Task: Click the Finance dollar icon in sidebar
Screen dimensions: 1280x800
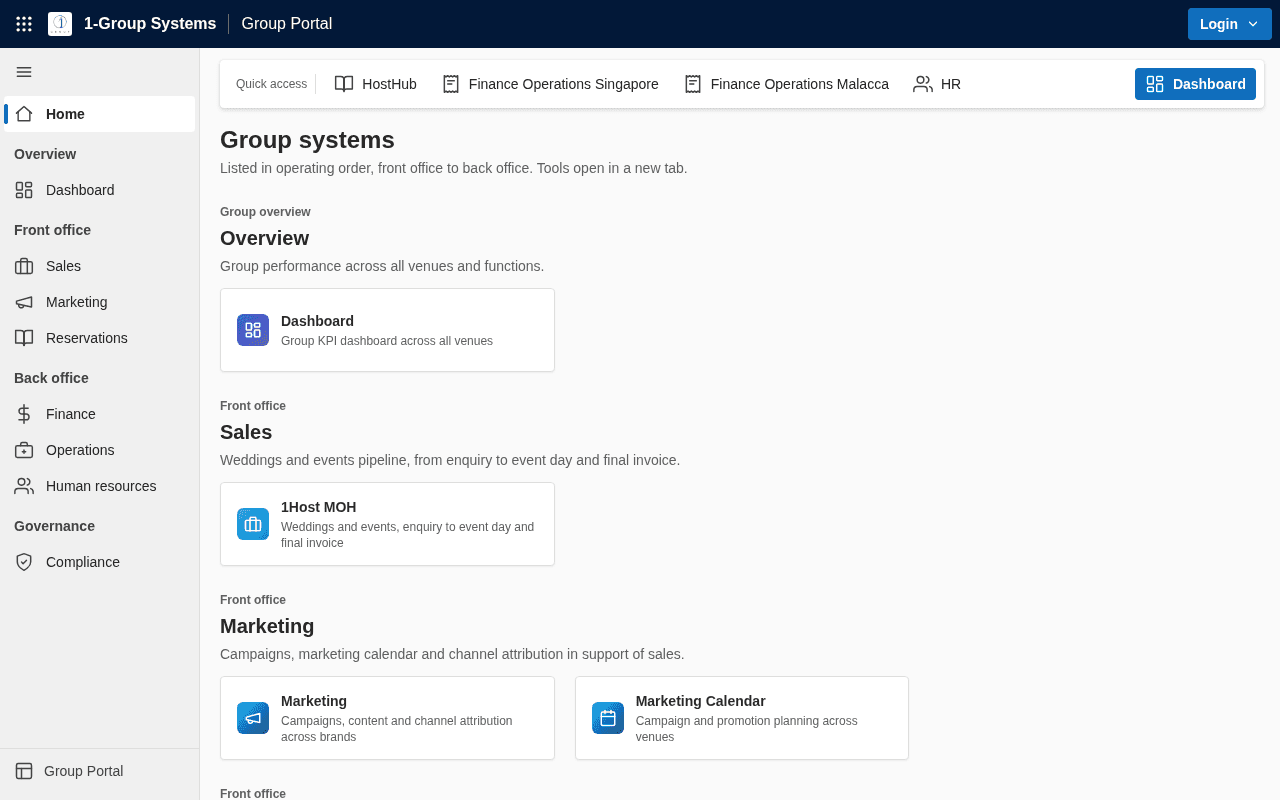Action: click(24, 414)
